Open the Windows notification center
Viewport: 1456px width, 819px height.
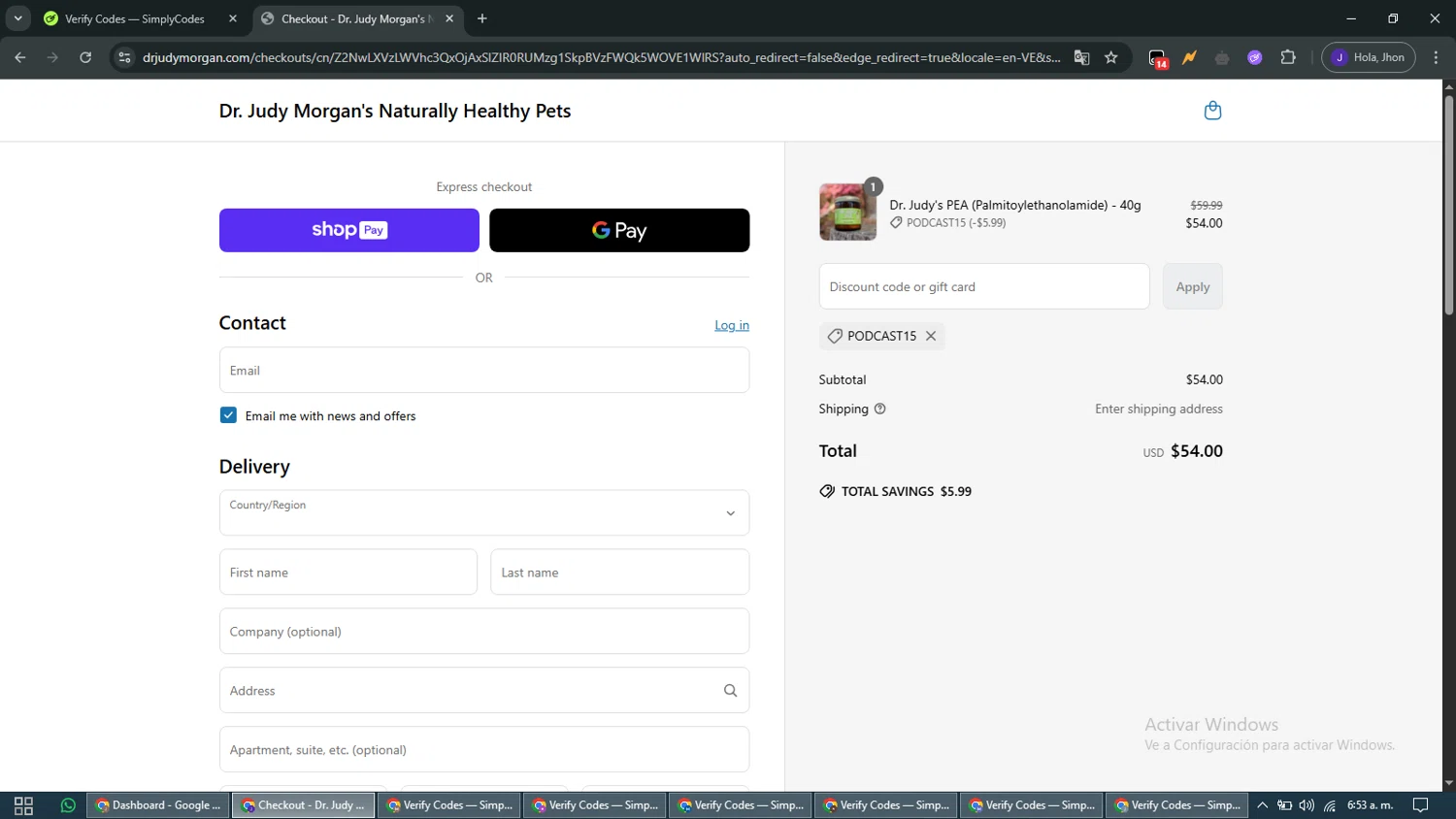point(1421,805)
